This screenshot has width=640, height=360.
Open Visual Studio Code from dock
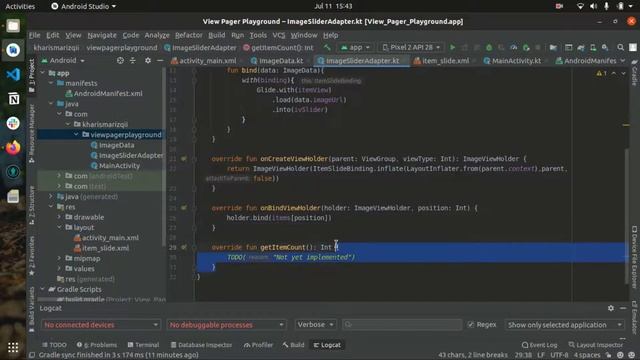[13, 74]
